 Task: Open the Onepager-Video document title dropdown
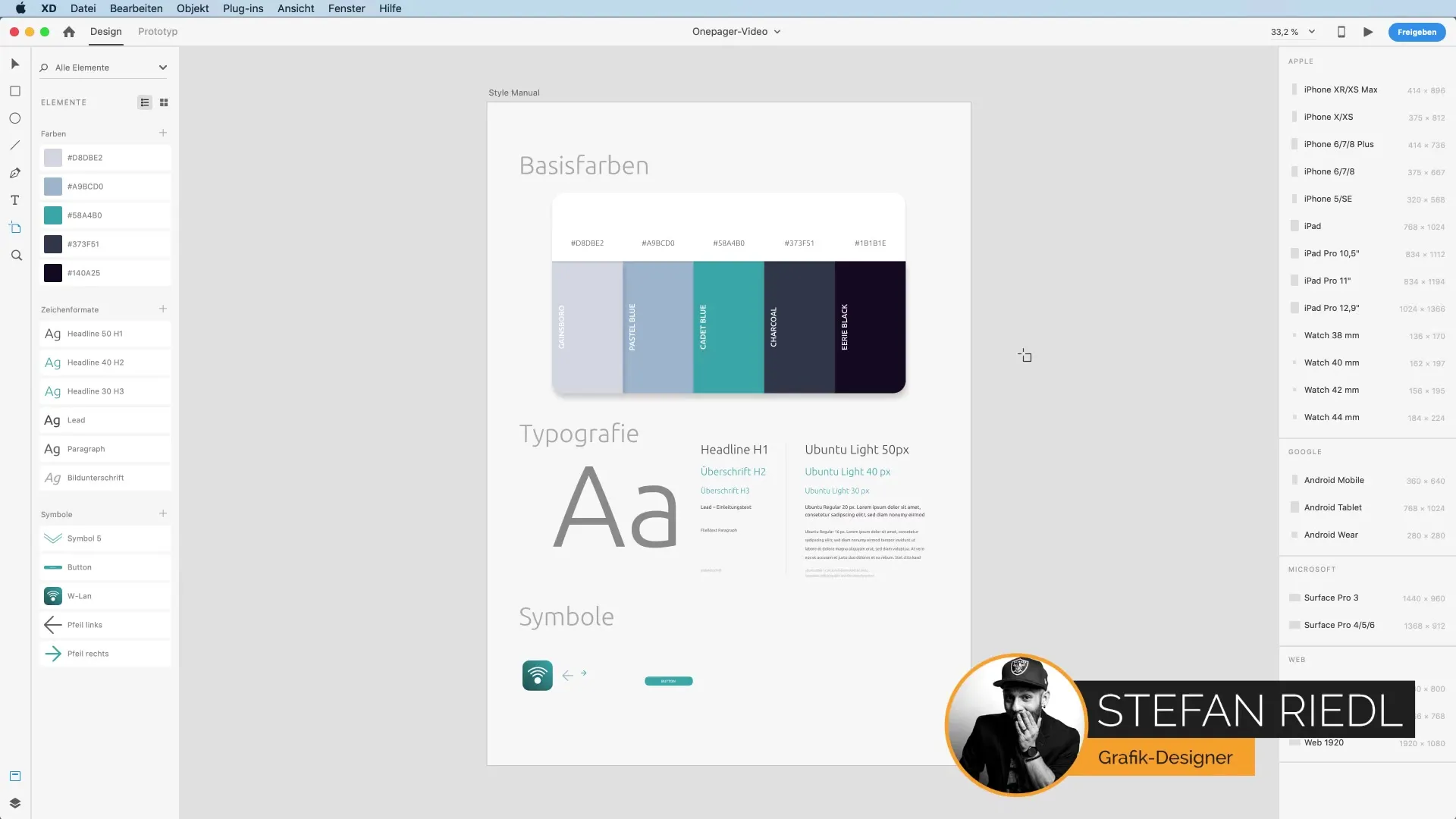tap(736, 32)
